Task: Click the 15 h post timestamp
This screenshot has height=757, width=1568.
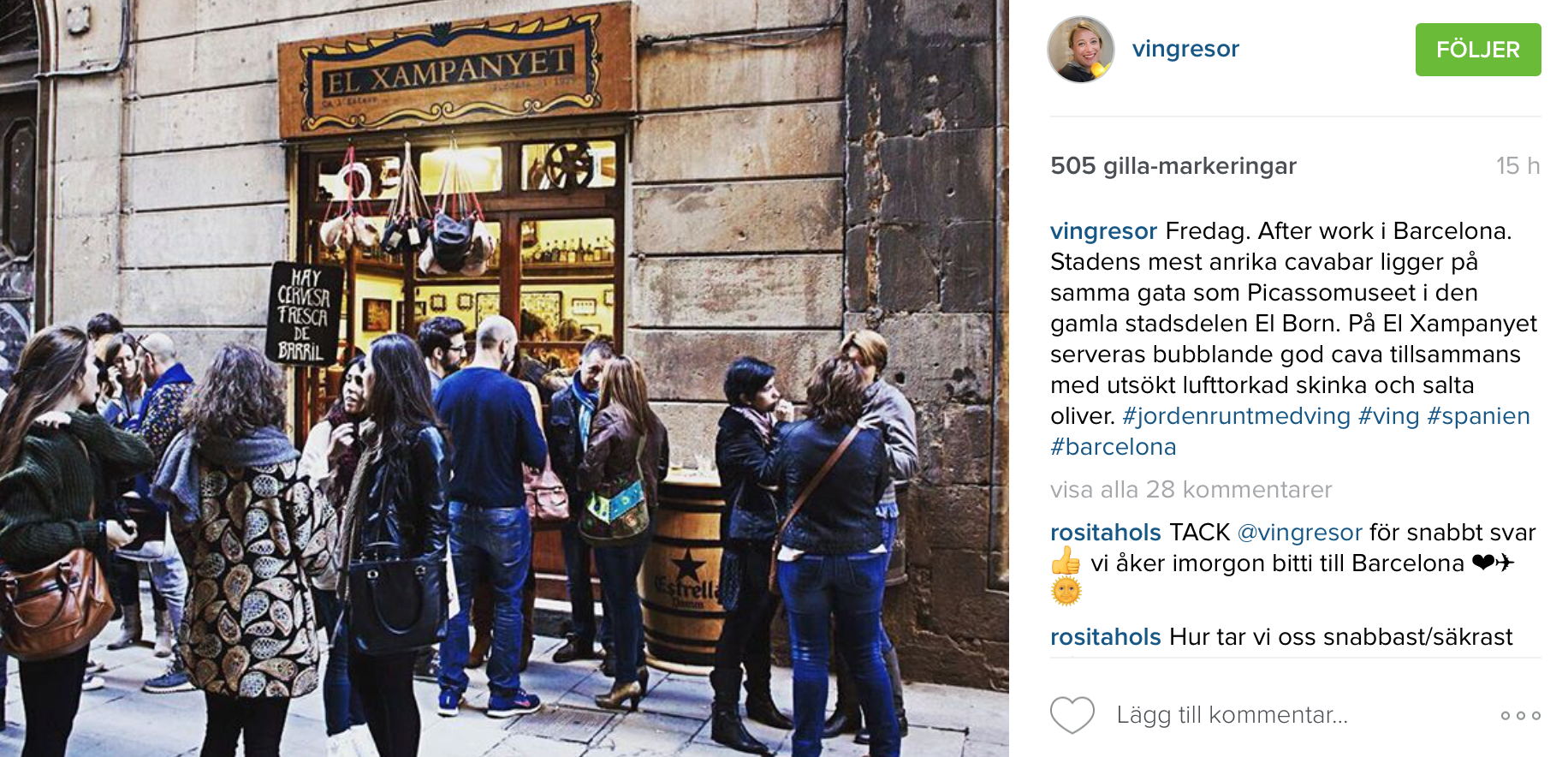Action: tap(1518, 166)
